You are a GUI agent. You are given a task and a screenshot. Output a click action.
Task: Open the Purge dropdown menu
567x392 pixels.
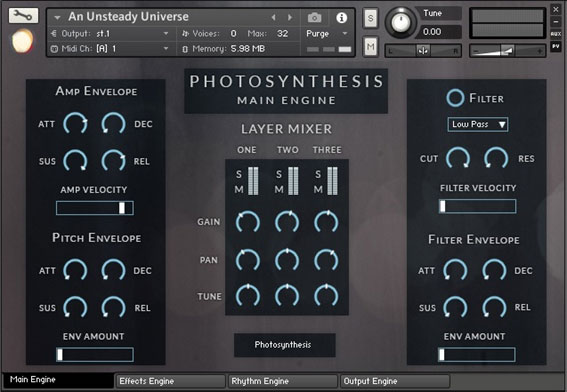327,34
